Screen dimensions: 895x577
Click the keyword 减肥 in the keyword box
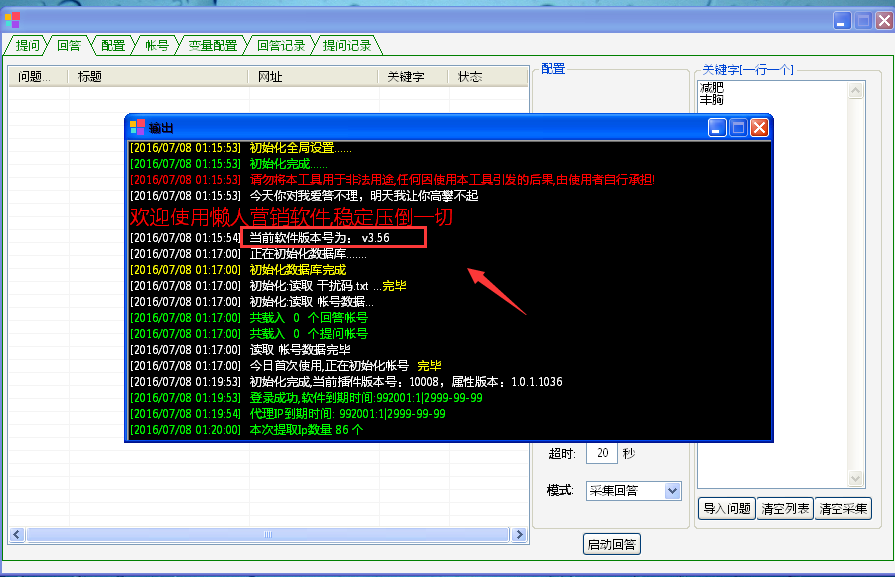(x=712, y=87)
